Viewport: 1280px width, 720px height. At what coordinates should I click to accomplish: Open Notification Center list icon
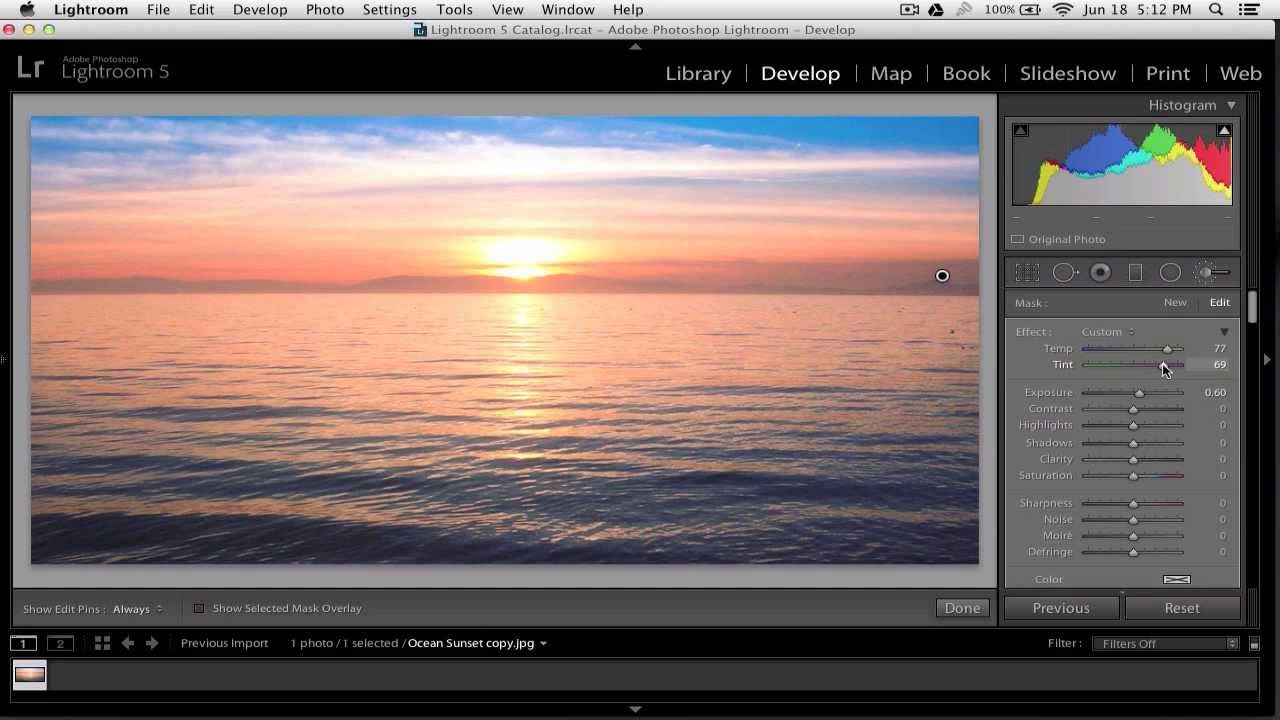[1248, 10]
